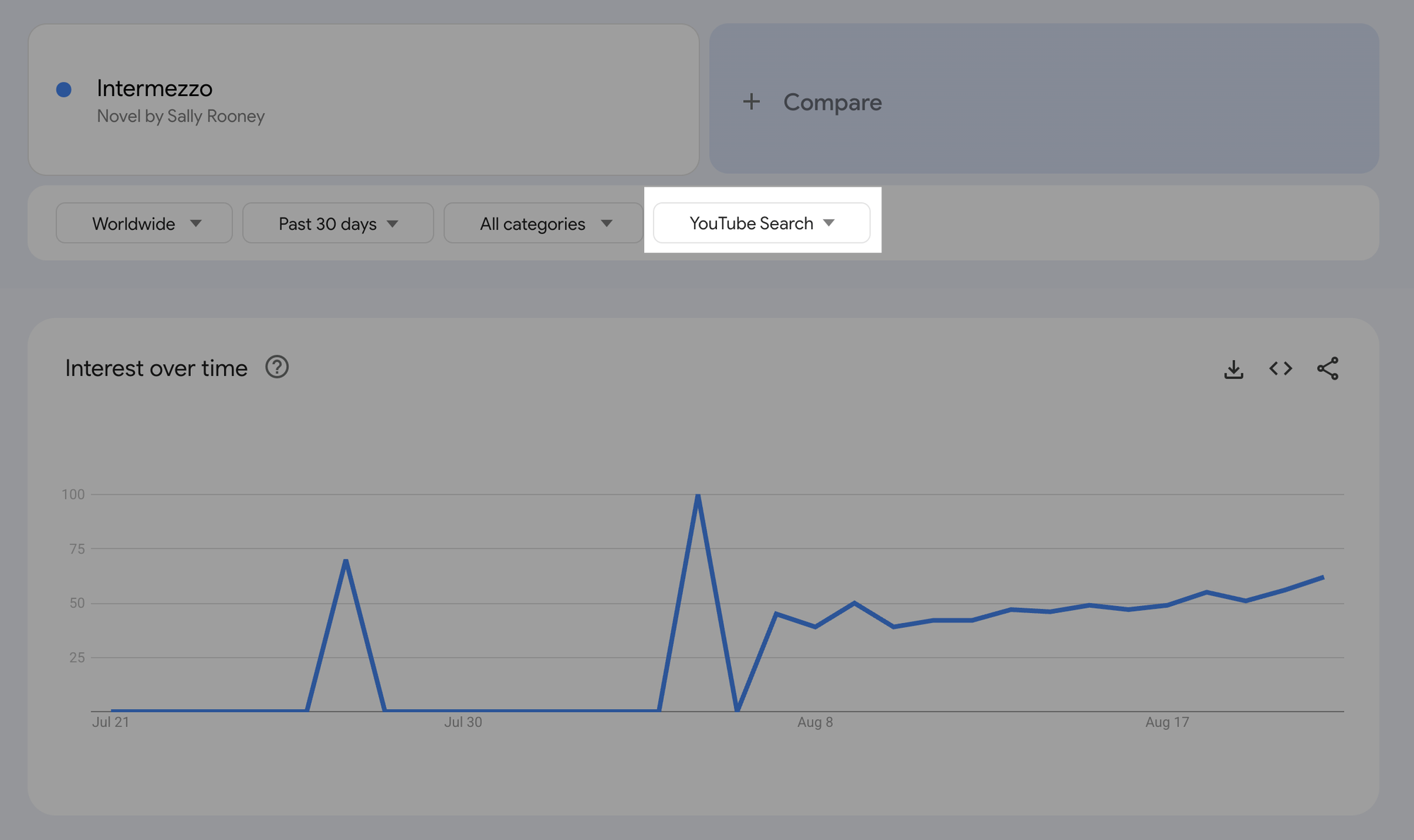Click the dropdown caret on YouTube Search

point(831,223)
